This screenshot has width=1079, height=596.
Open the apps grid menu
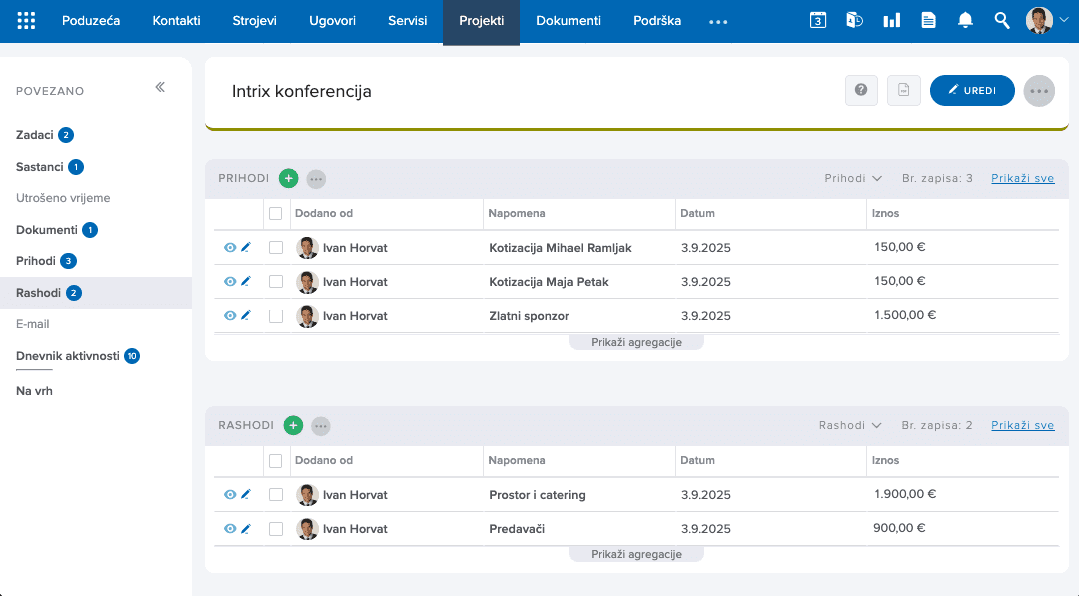(x=26, y=21)
